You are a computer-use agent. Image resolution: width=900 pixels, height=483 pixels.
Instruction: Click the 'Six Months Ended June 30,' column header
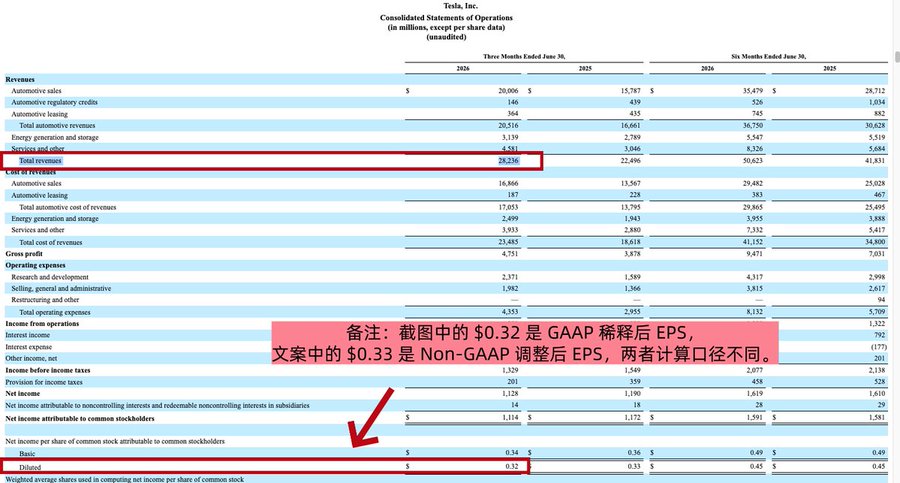(769, 56)
